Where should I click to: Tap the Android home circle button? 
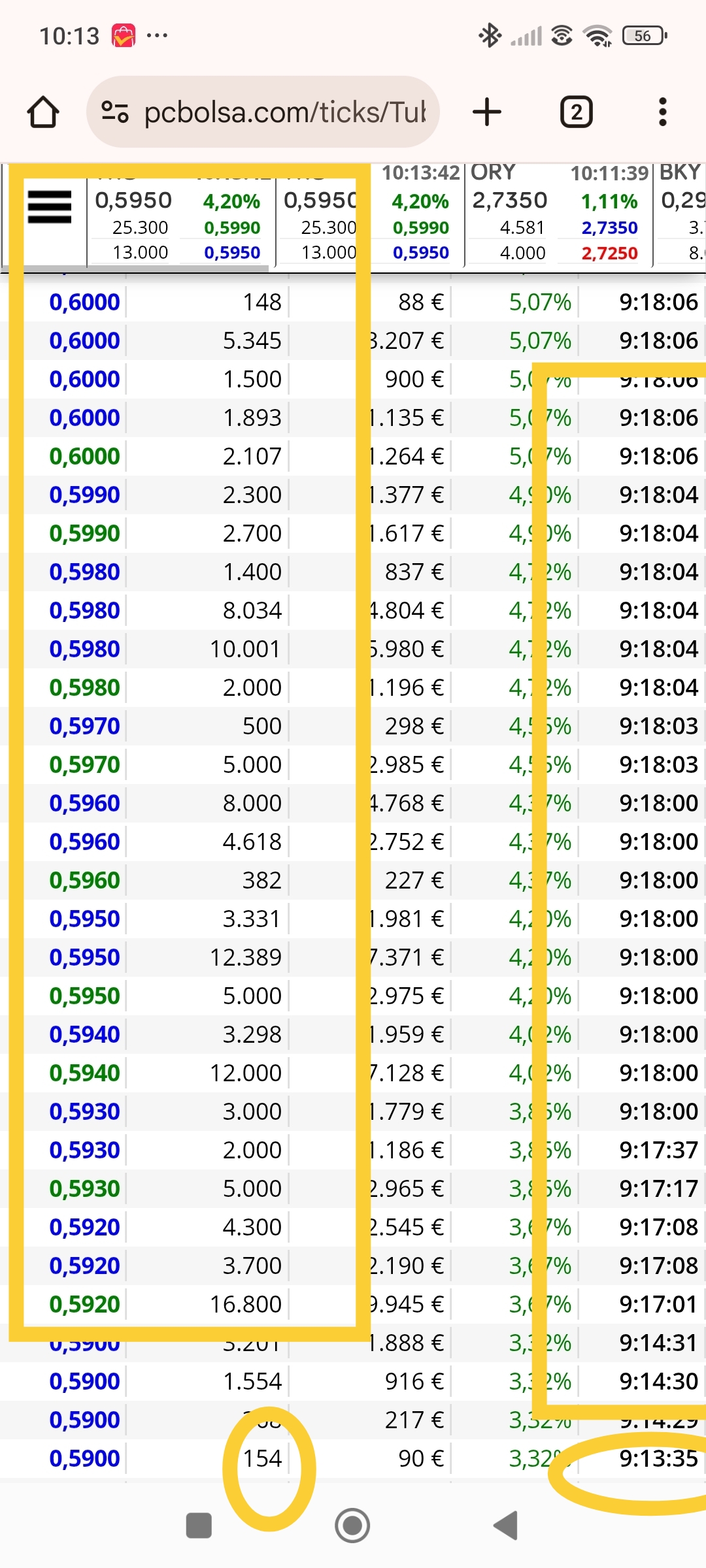pyautogui.click(x=352, y=1526)
